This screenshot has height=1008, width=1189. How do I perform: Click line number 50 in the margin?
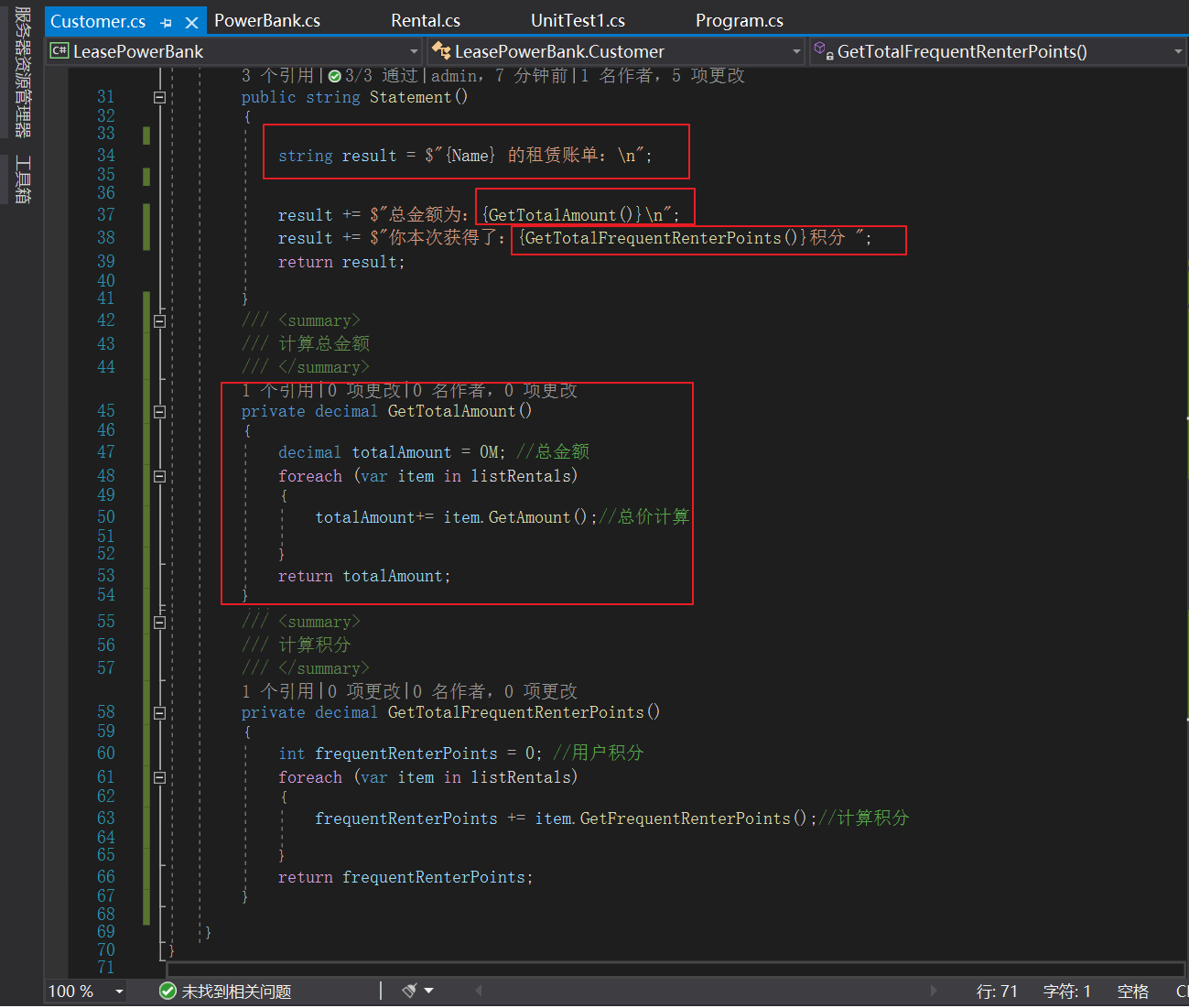click(x=106, y=517)
